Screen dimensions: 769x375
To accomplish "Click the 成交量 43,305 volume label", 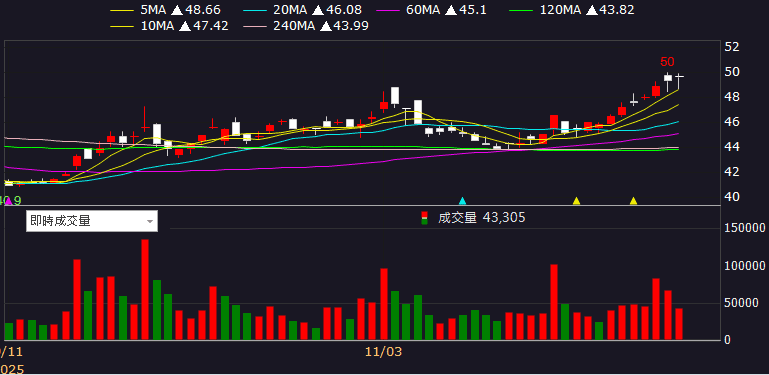I will point(482,218).
